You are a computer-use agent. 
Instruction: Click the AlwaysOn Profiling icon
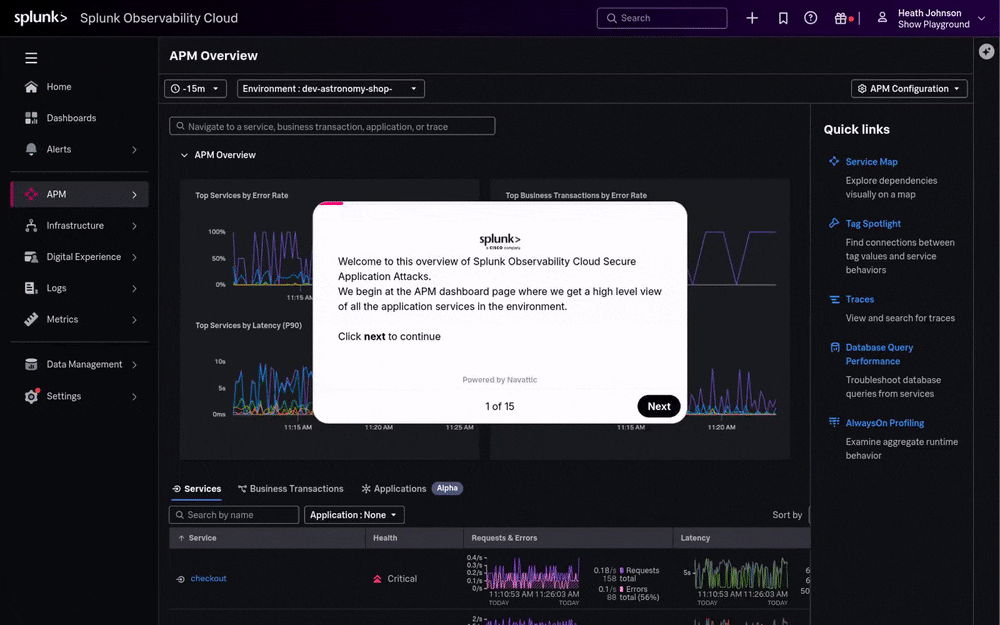(x=834, y=422)
